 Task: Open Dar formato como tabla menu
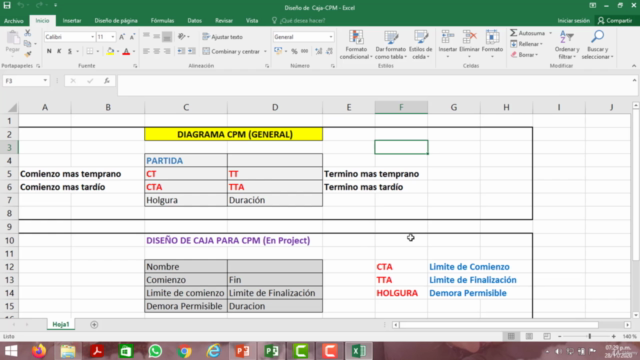pos(391,45)
